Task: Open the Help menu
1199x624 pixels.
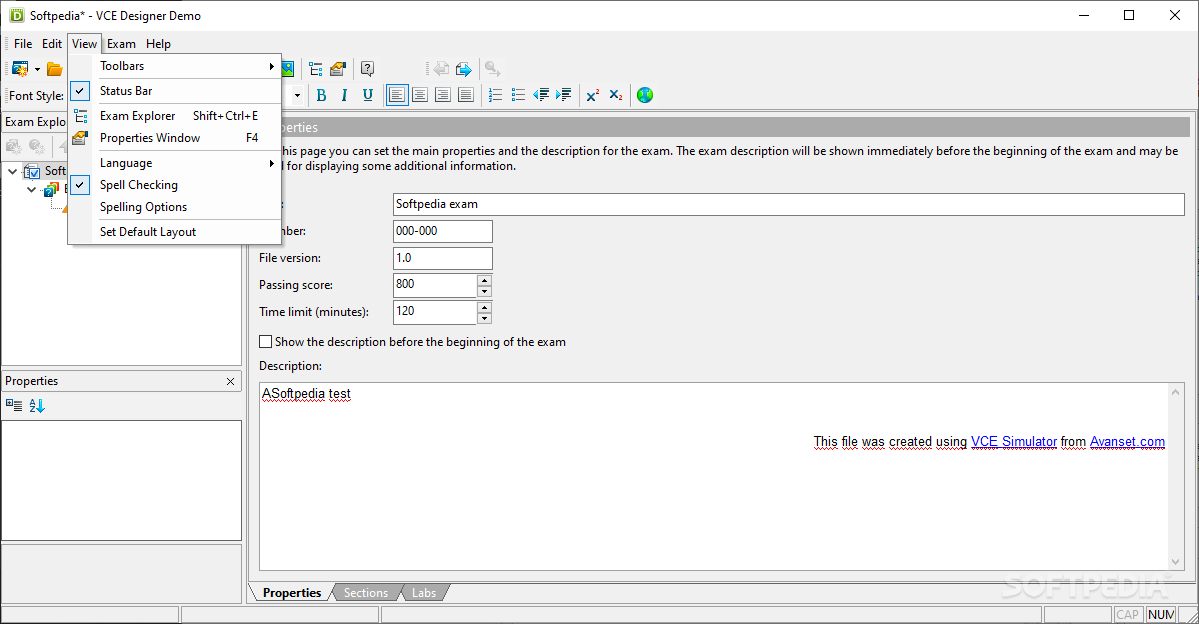Action: pyautogui.click(x=158, y=44)
